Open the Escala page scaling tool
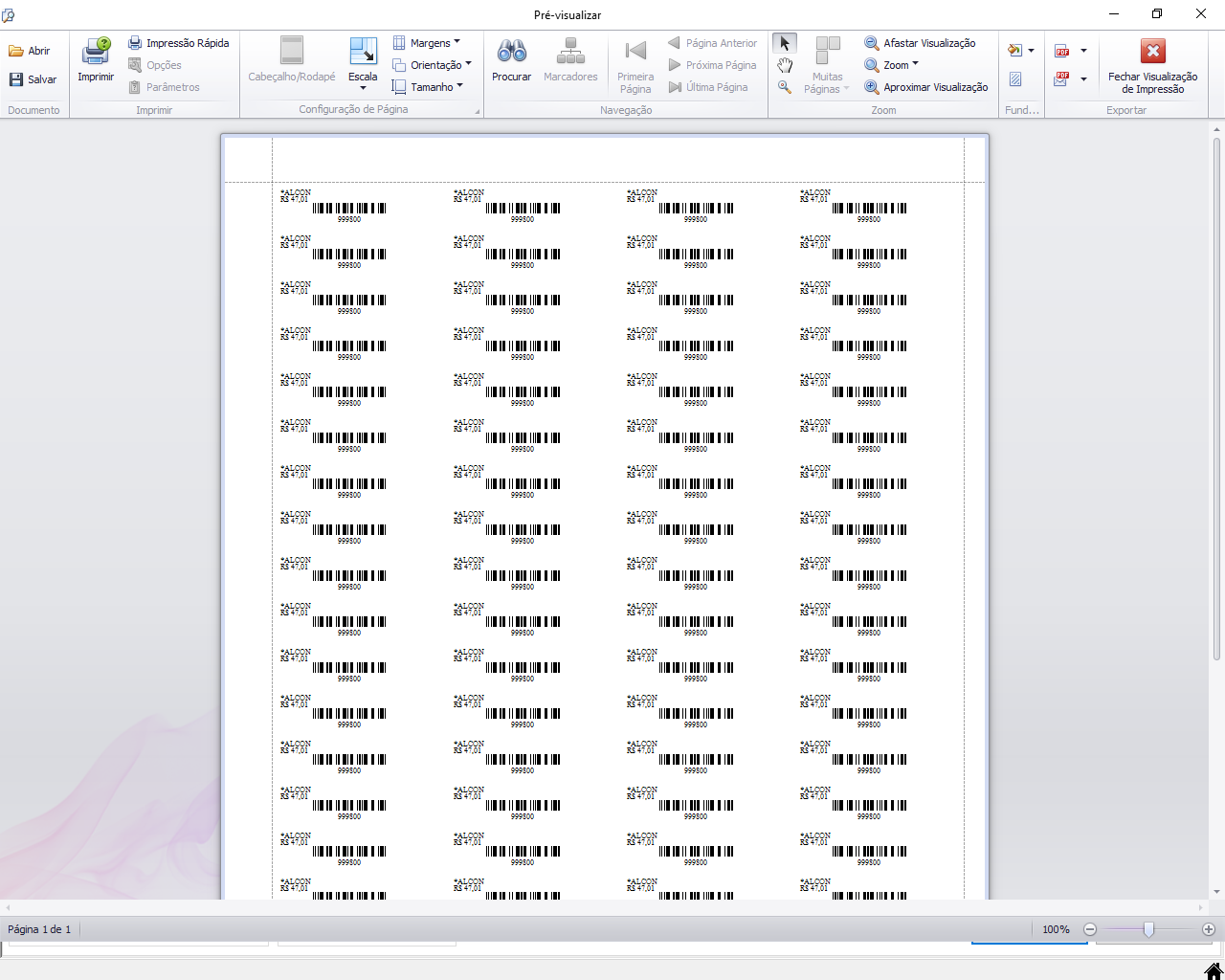 coord(363,59)
